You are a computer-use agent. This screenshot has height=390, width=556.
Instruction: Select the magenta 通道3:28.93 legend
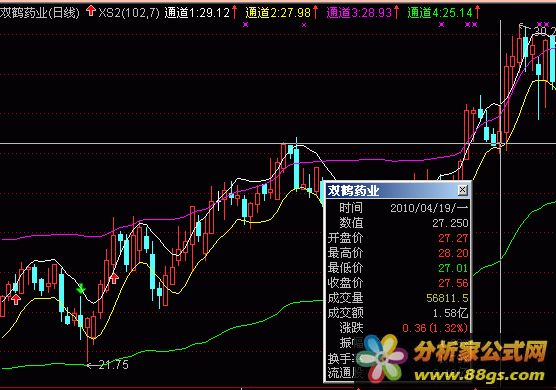(359, 13)
